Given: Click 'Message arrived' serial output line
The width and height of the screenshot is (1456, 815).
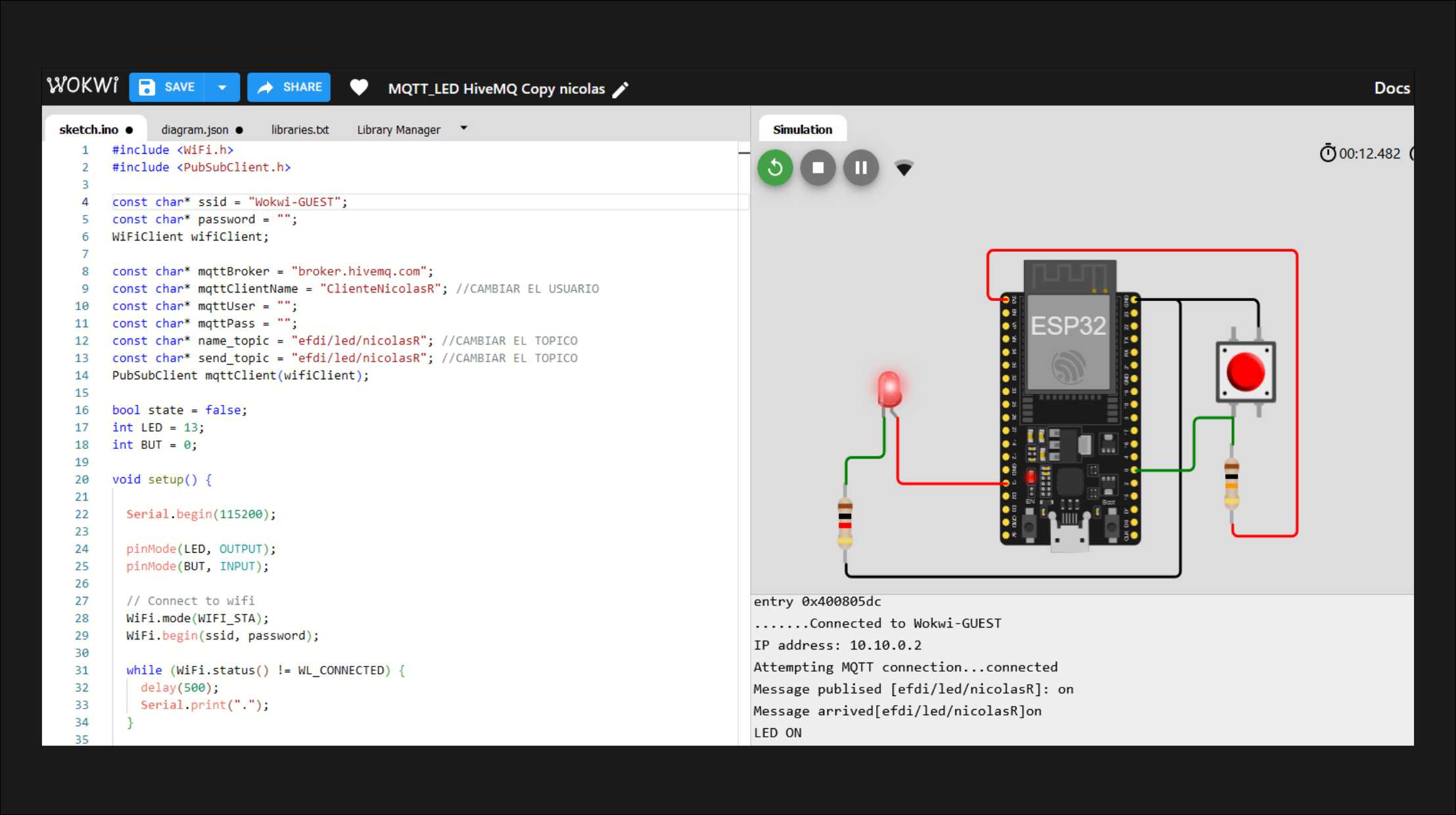Looking at the screenshot, I should [897, 710].
